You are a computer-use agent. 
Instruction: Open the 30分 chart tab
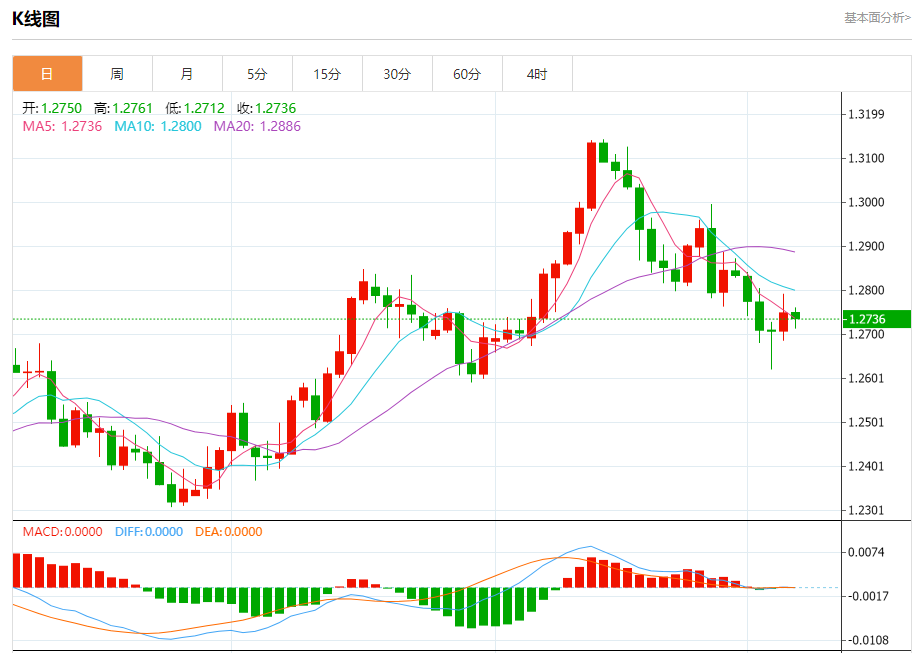[x=397, y=74]
